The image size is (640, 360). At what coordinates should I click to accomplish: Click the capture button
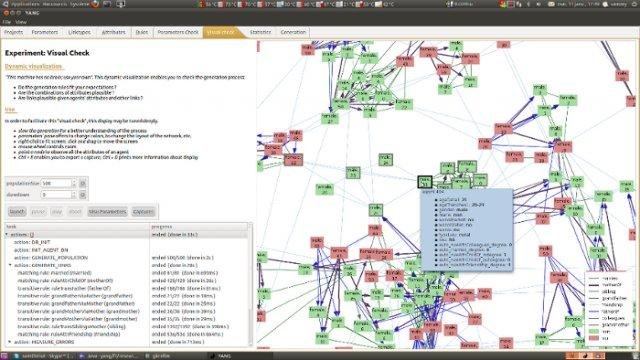click(x=143, y=211)
